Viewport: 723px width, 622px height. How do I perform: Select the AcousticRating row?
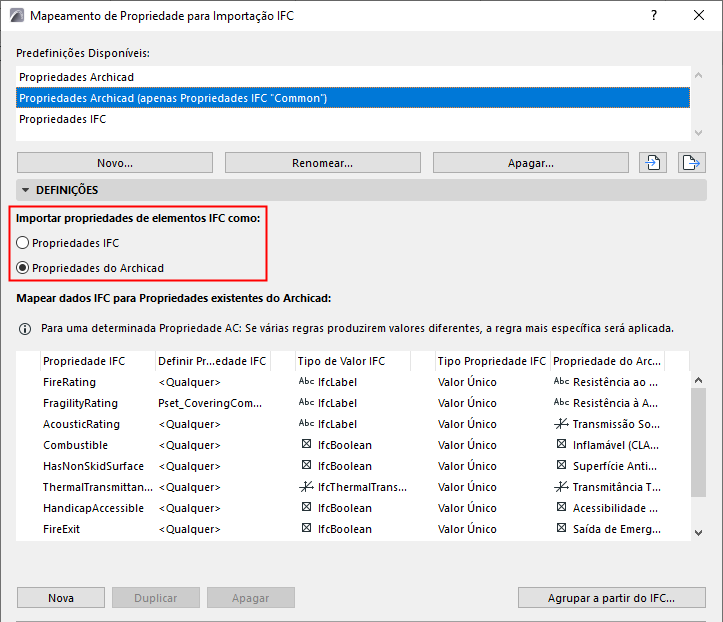[353, 424]
